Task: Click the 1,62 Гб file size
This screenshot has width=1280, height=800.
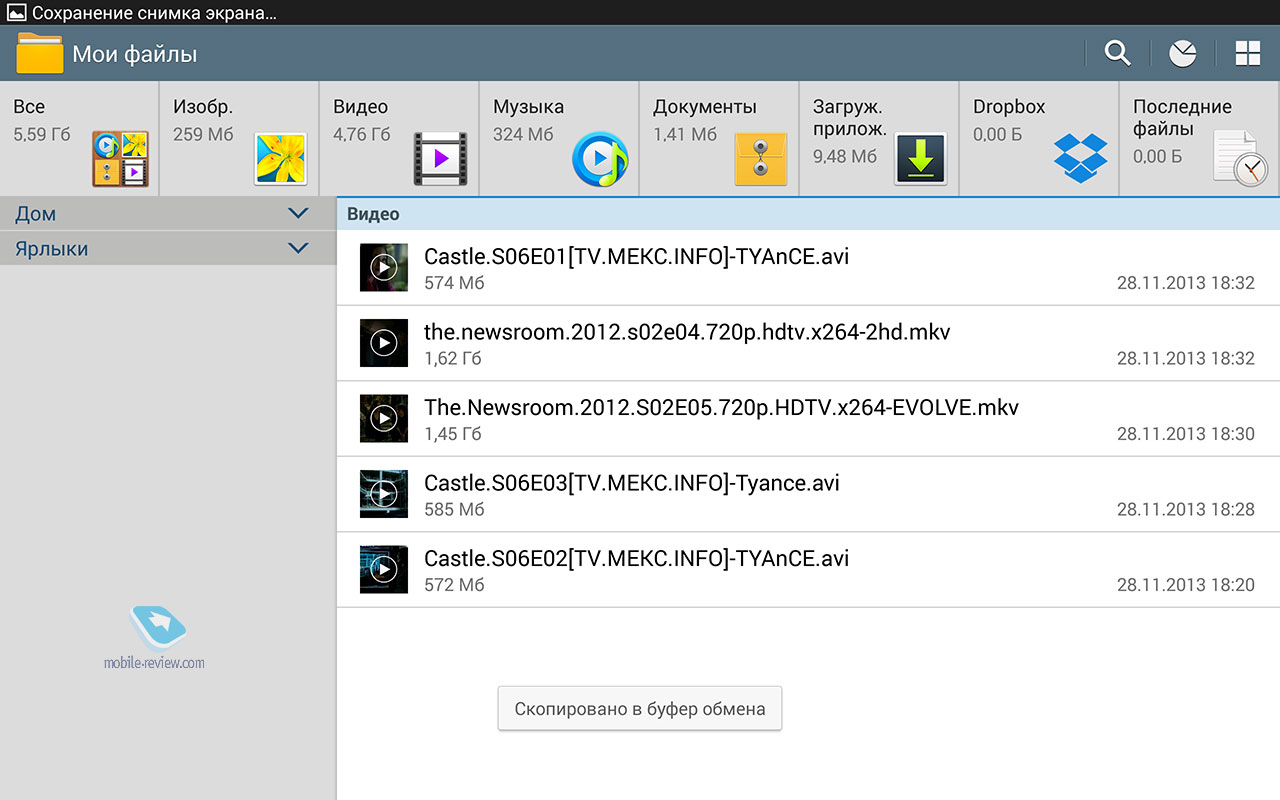Action: point(453,358)
